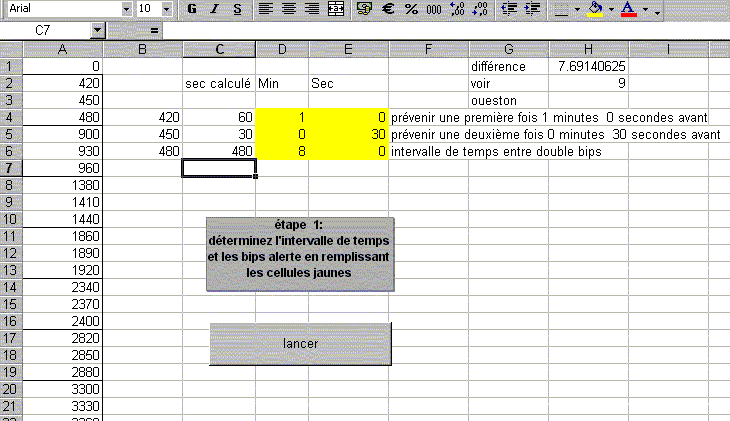Click the equals sign to edit formula
Image resolution: width=730 pixels, height=421 pixels.
154,31
